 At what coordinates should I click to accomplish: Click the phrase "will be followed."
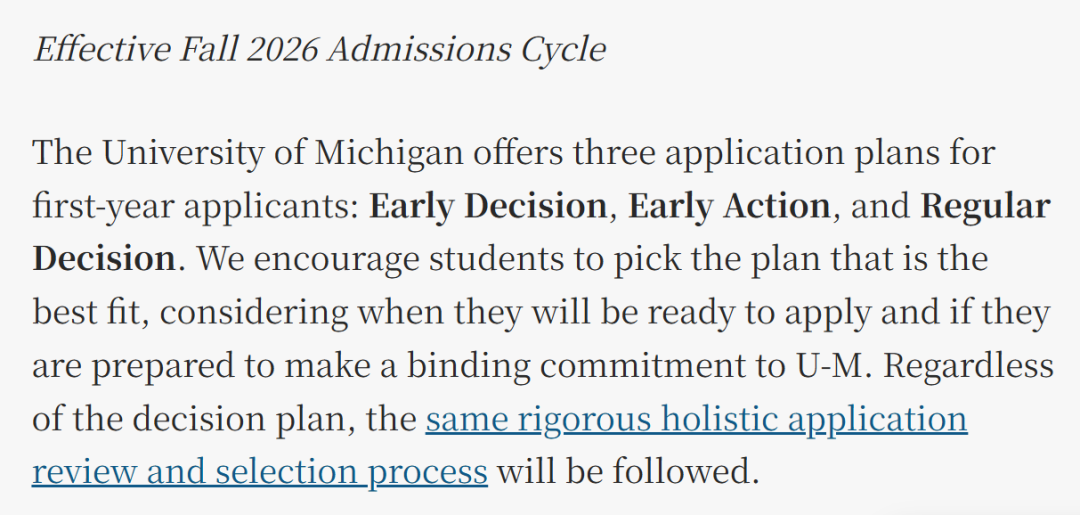click(x=627, y=472)
